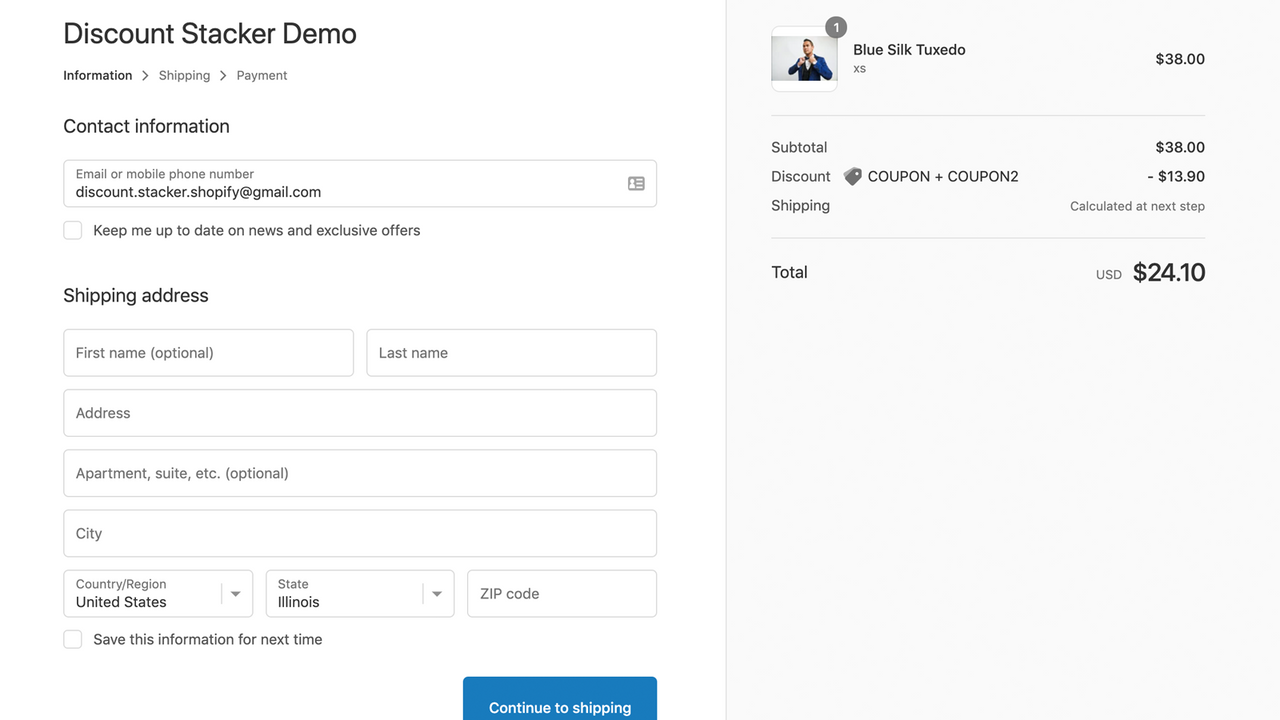Click the quantity badge on the Blue Silk Tuxedo

coord(836,27)
